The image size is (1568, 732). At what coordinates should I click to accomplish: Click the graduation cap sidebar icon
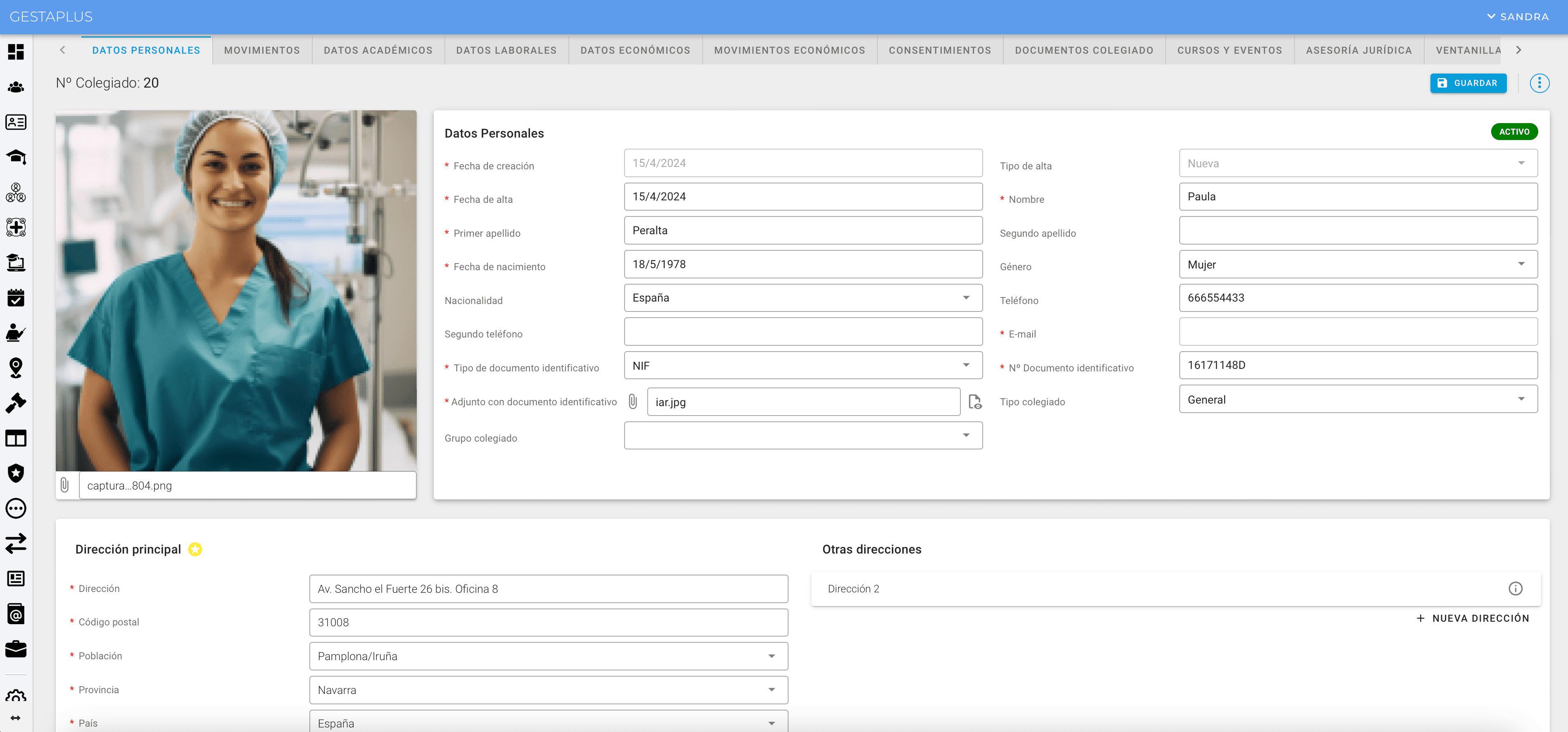tap(16, 157)
